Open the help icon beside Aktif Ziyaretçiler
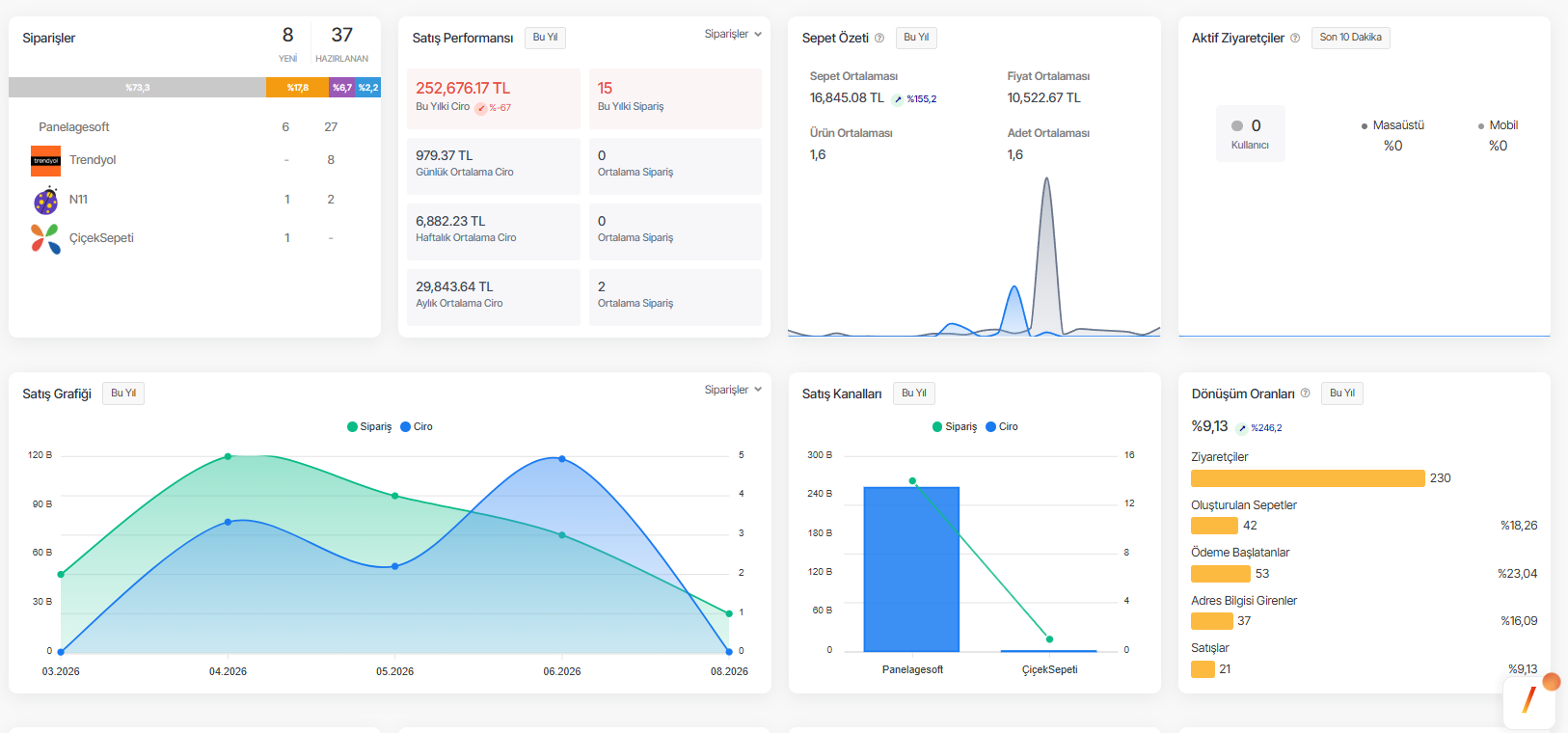The image size is (1568, 733). tap(1295, 39)
